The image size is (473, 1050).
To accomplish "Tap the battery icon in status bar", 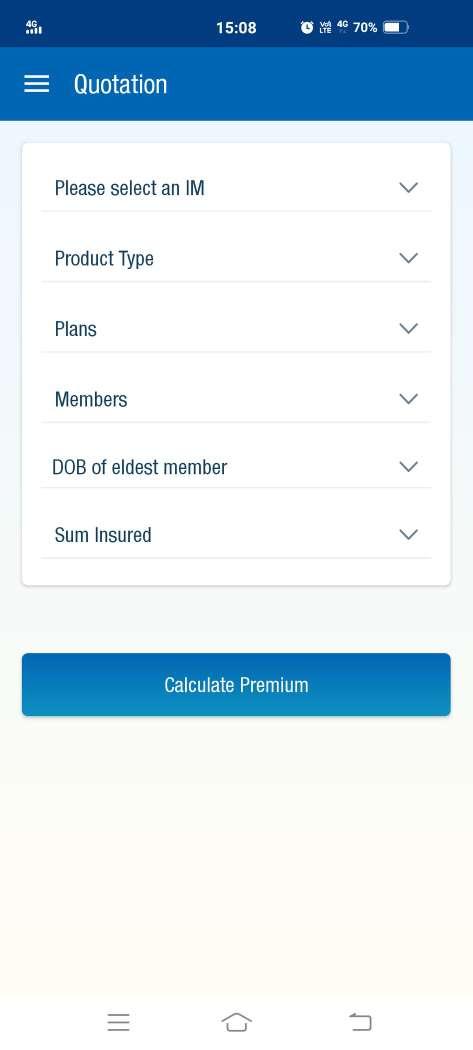I will 395,27.
